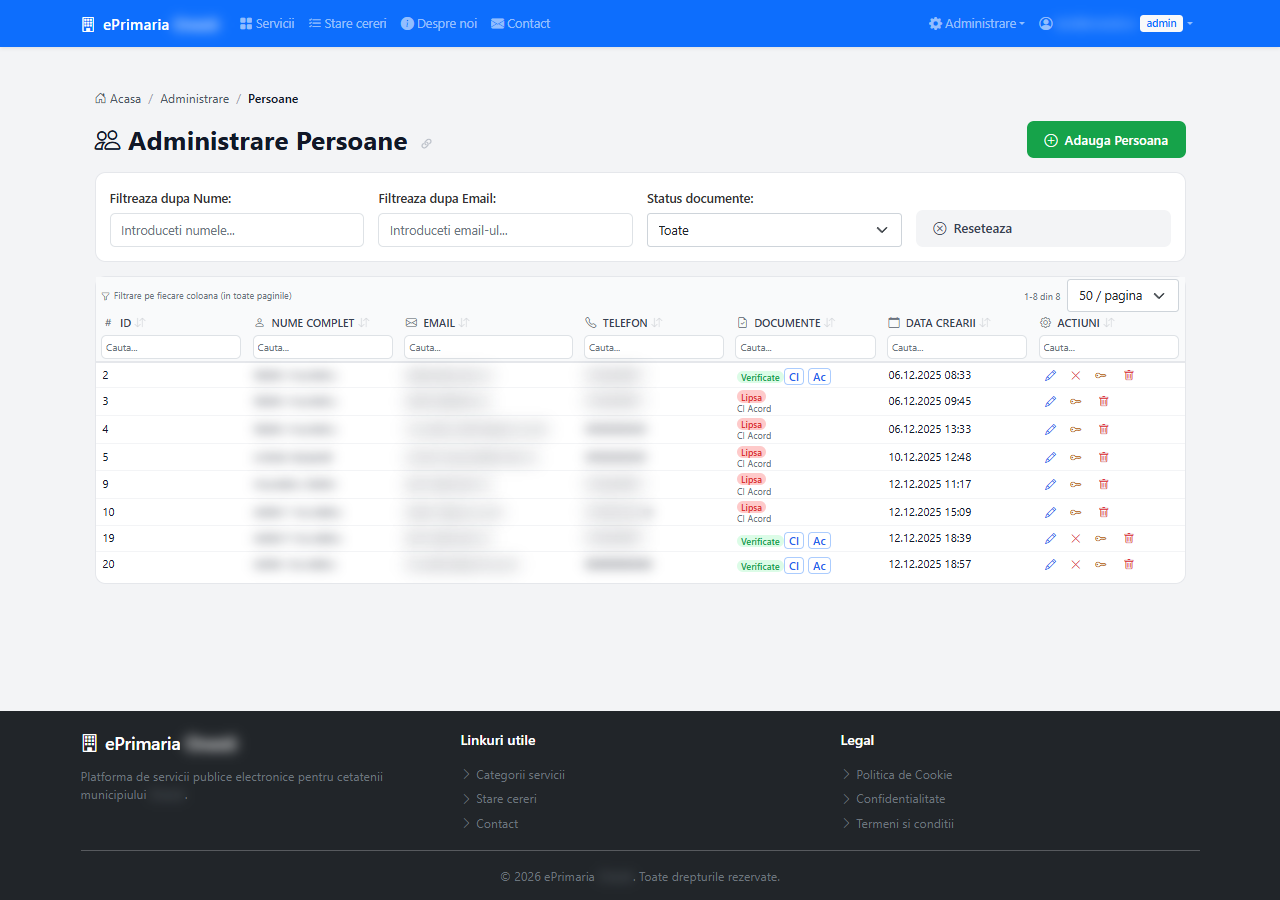The height and width of the screenshot is (900, 1280).
Task: Click the key icon in row ID 9
Action: (x=1076, y=484)
